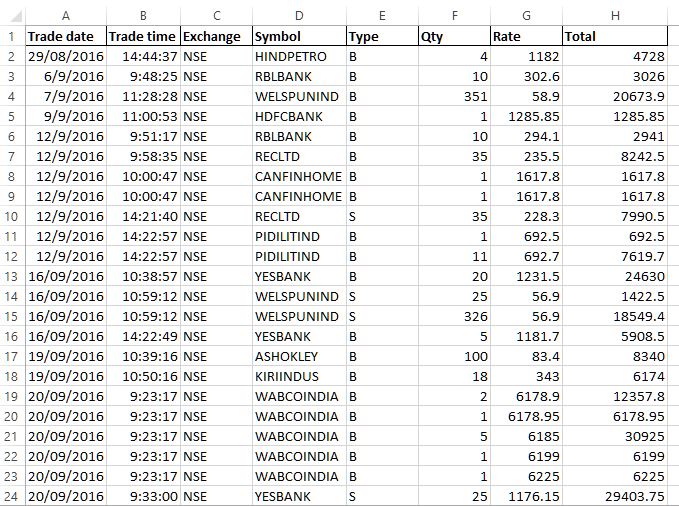679x506 pixels.
Task: Click the Qty header cell
Action: (454, 36)
